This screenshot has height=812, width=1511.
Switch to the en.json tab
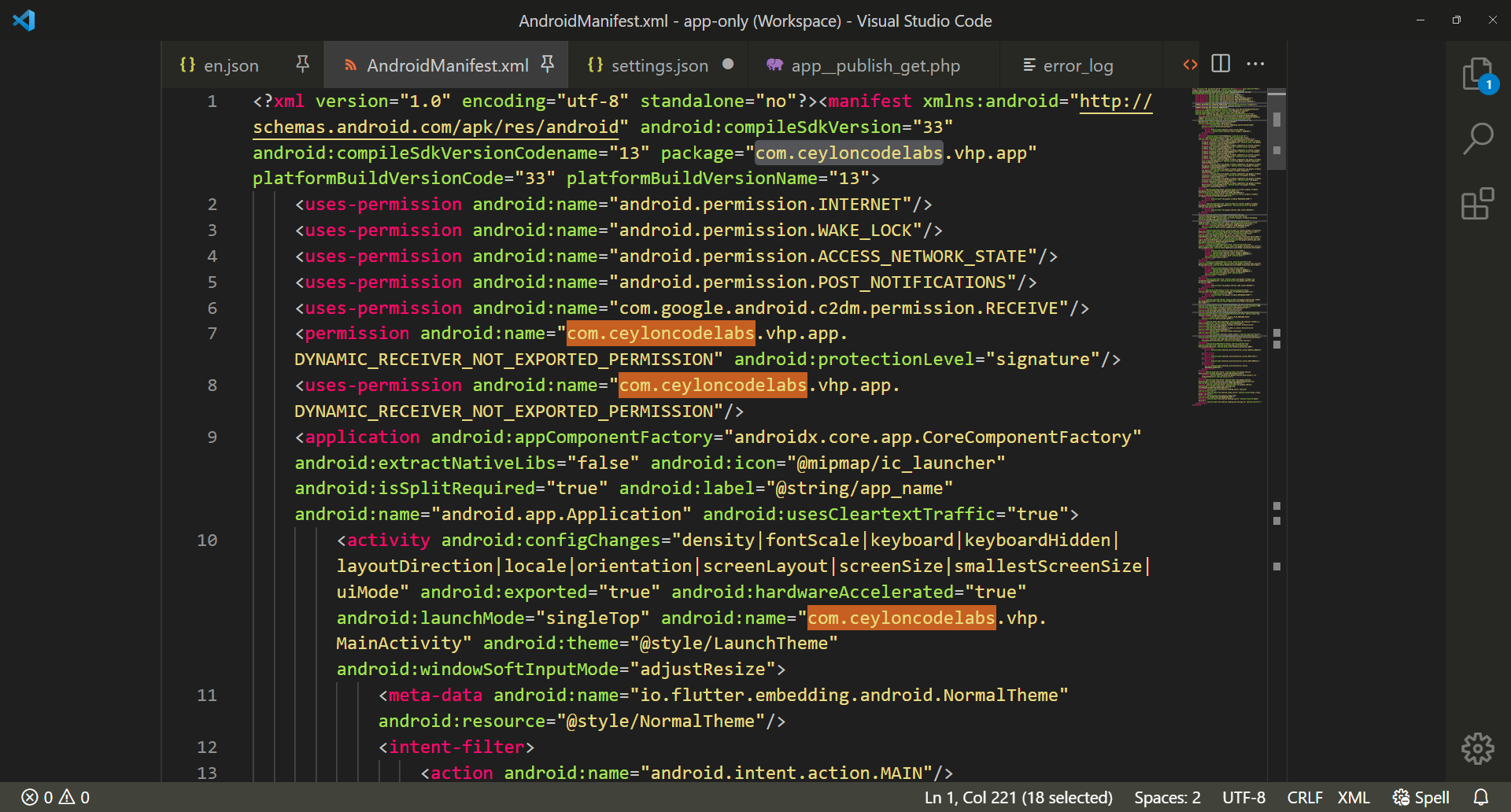tap(231, 65)
